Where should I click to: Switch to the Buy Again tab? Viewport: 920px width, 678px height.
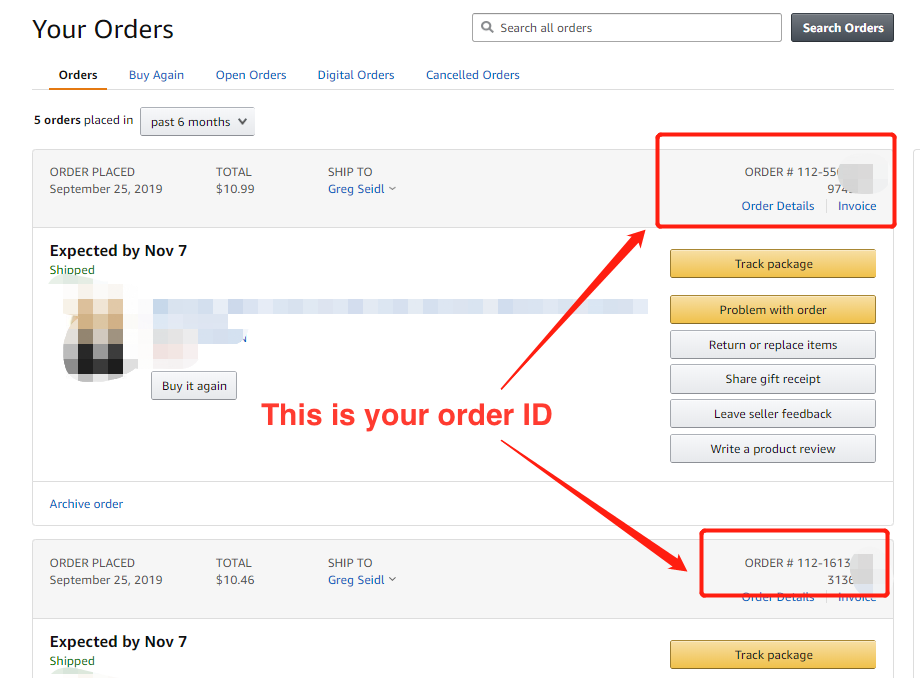[156, 75]
